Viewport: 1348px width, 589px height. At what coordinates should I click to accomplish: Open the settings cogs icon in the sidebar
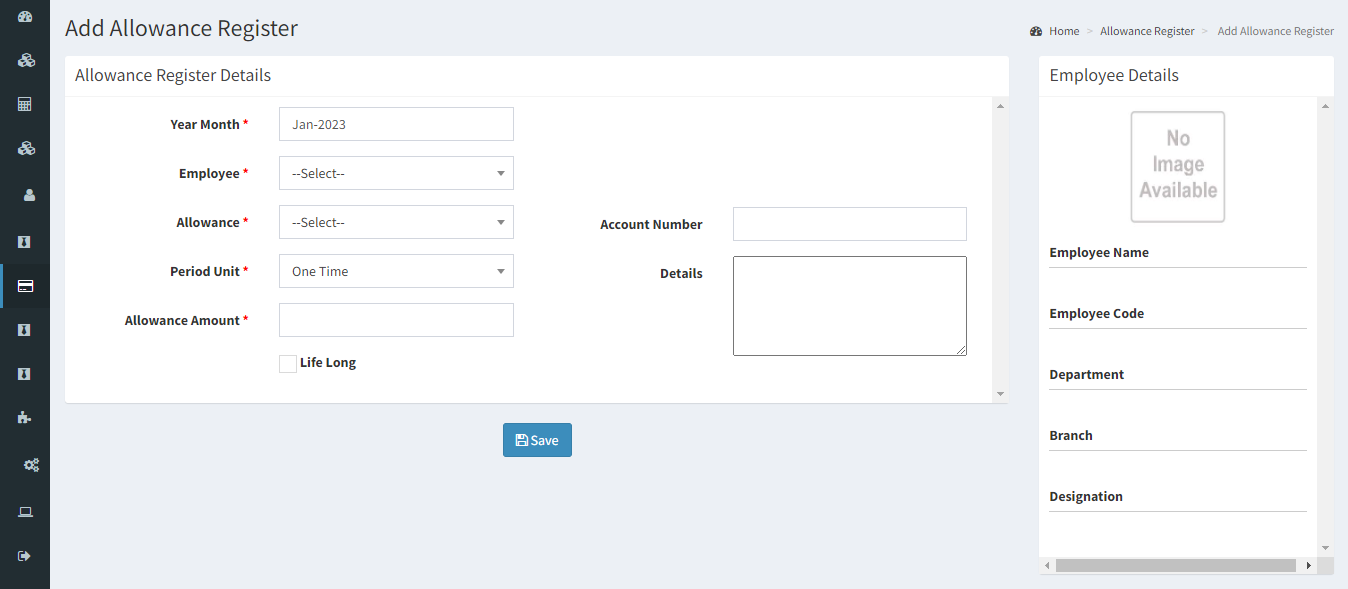[x=31, y=465]
